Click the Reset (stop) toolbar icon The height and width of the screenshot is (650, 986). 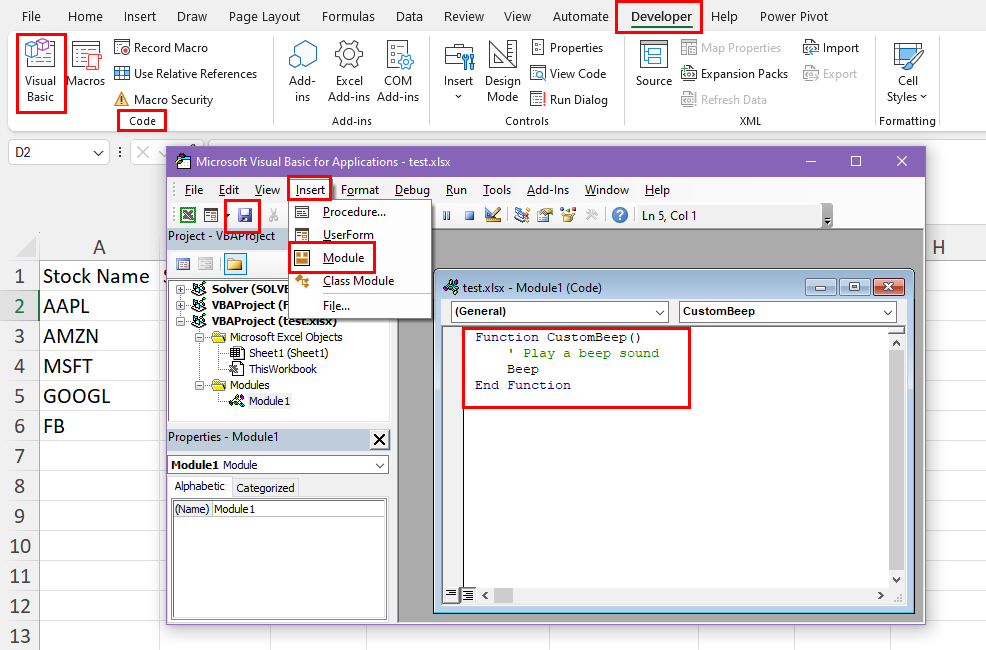(469, 216)
